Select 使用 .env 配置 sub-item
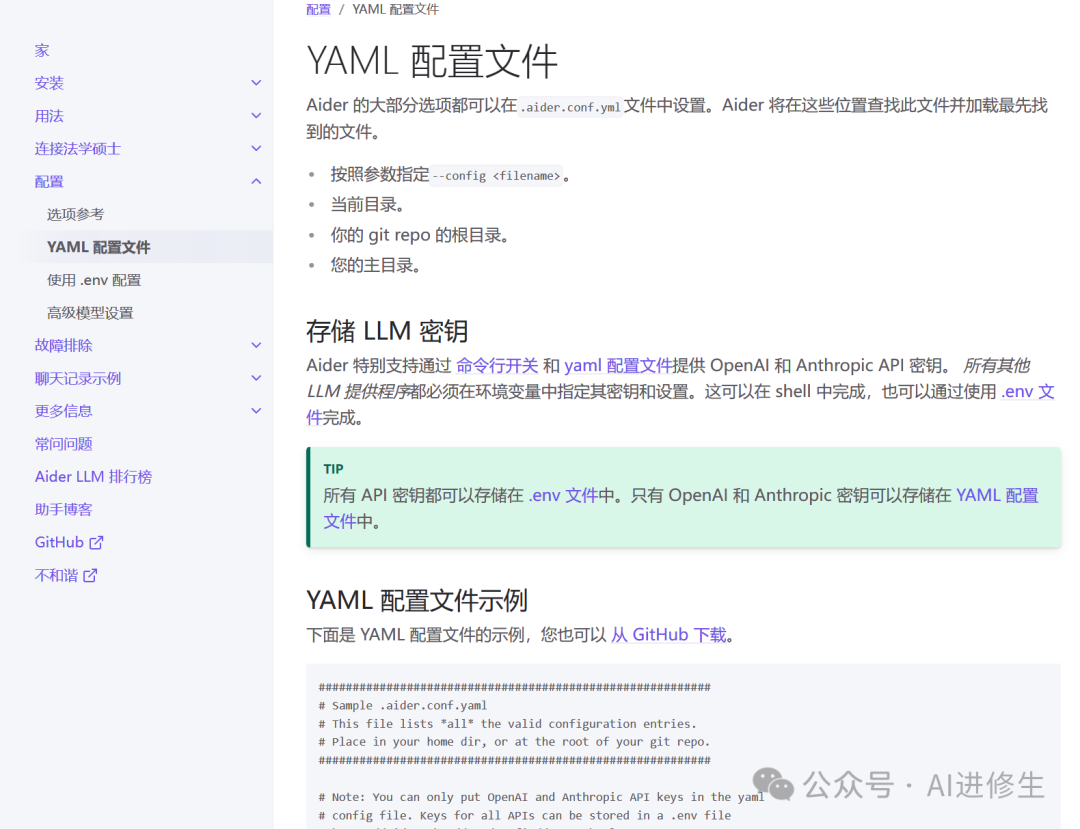The width and height of the screenshot is (1080, 829). [x=94, y=280]
